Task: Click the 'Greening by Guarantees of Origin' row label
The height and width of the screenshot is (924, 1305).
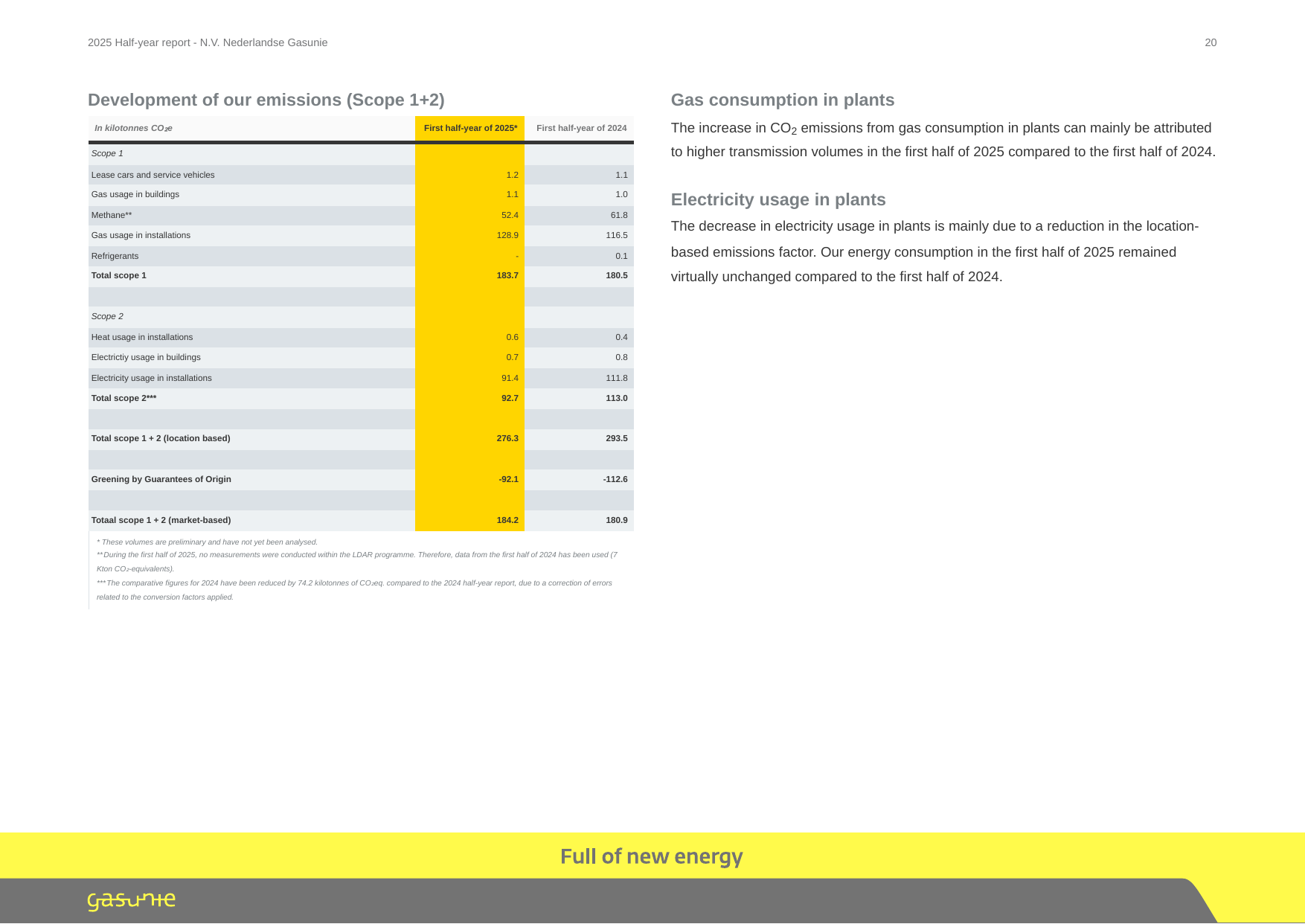Action: 161,479
